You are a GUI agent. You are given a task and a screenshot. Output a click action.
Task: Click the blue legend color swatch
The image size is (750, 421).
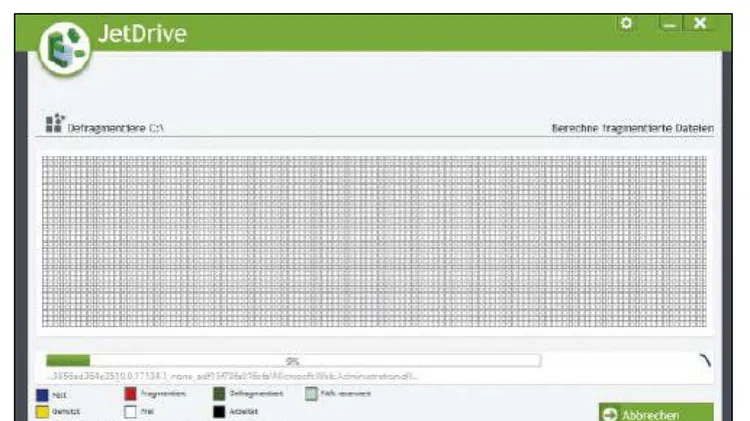pos(42,395)
